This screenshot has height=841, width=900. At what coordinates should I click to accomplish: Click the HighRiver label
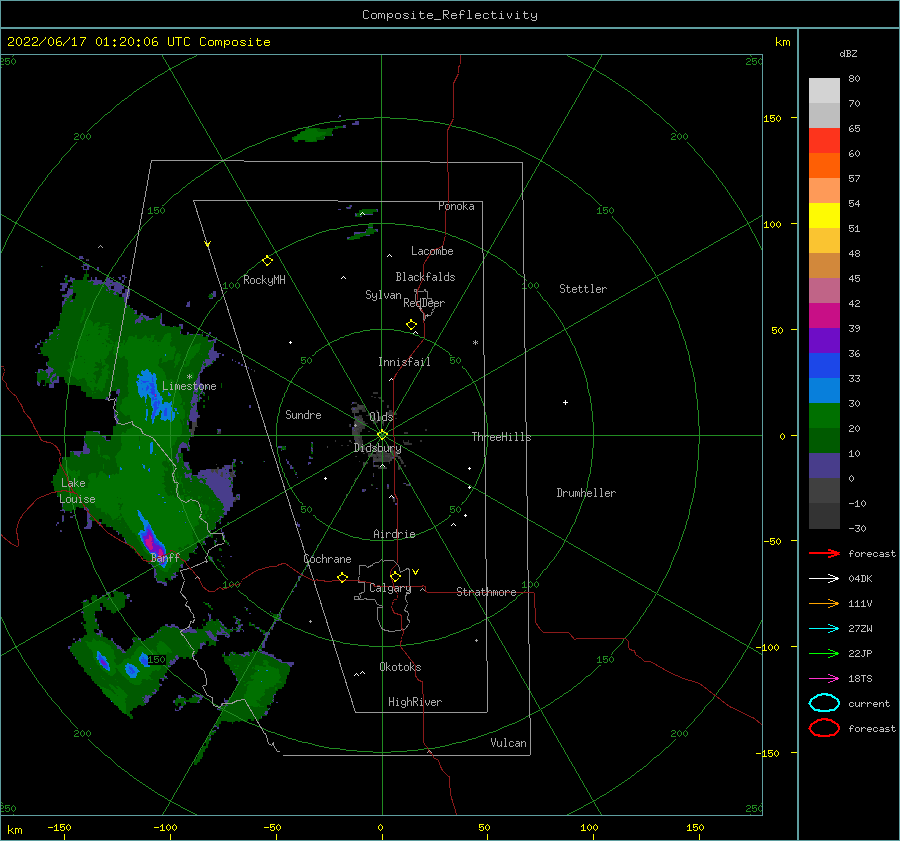415,702
